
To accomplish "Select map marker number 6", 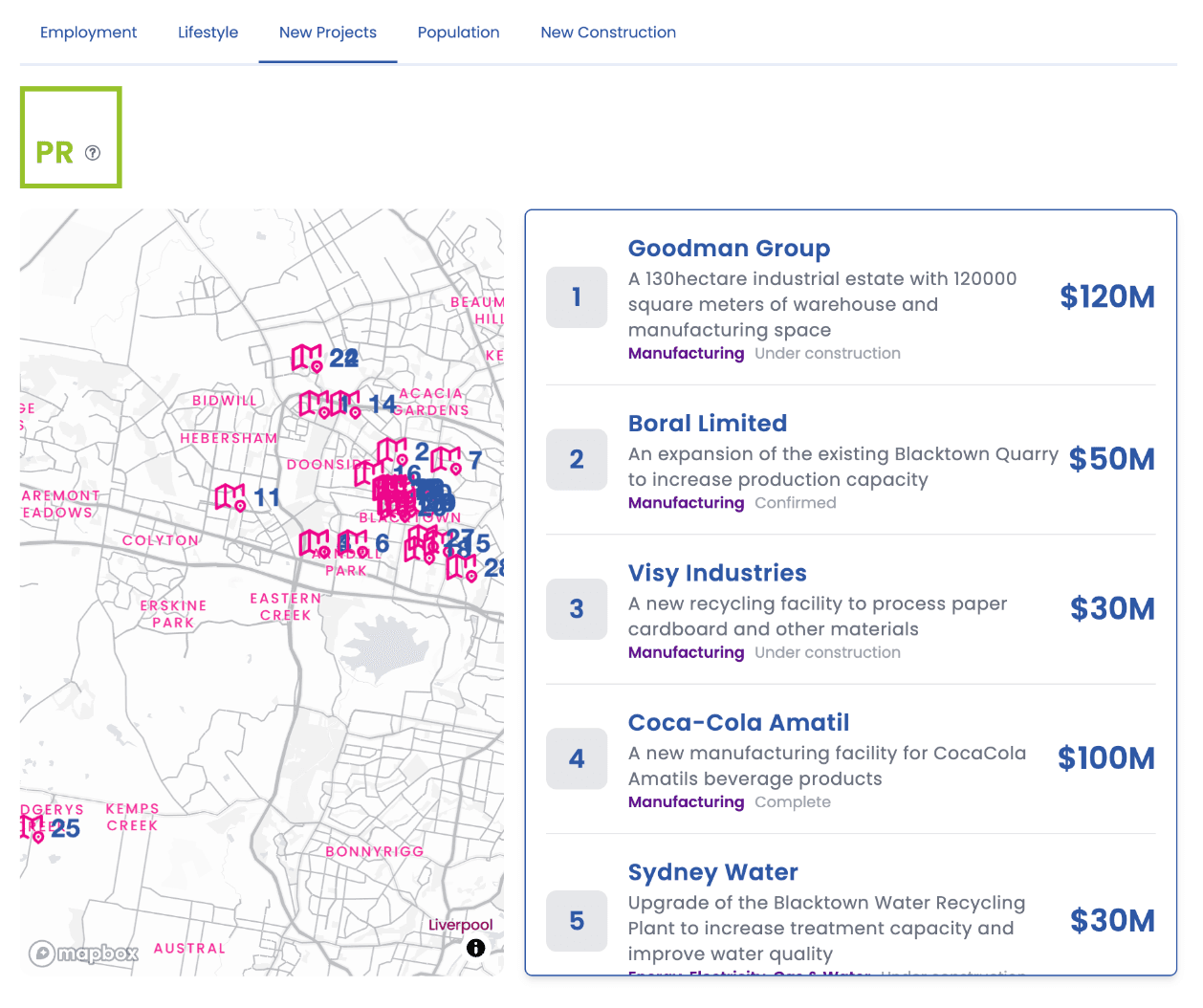I will pyautogui.click(x=353, y=543).
